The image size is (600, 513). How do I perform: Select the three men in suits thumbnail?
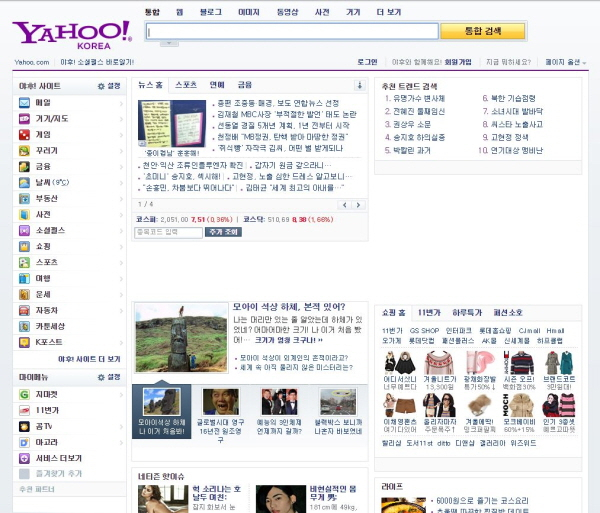279,402
